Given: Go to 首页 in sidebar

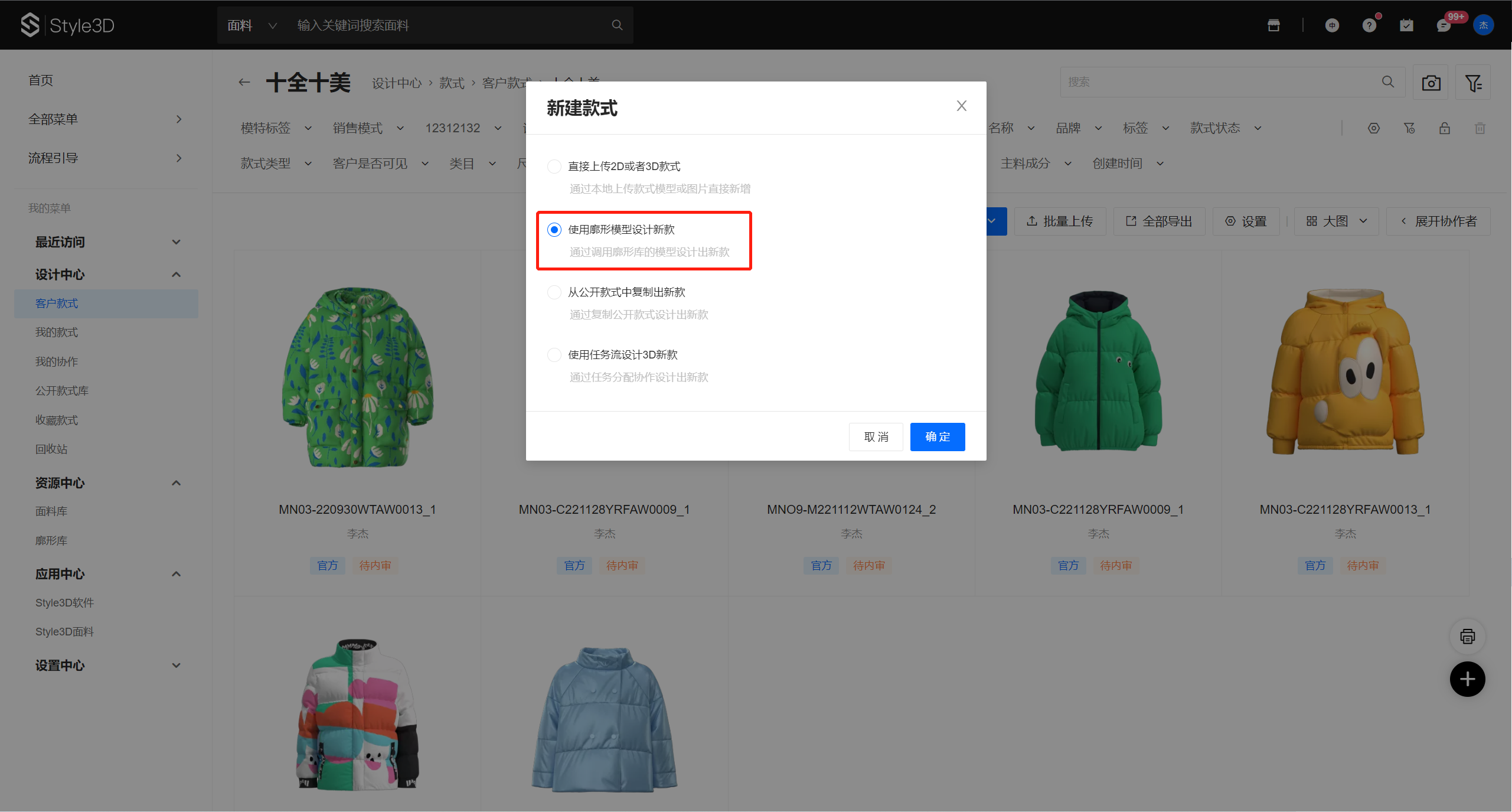Looking at the screenshot, I should coord(41,80).
